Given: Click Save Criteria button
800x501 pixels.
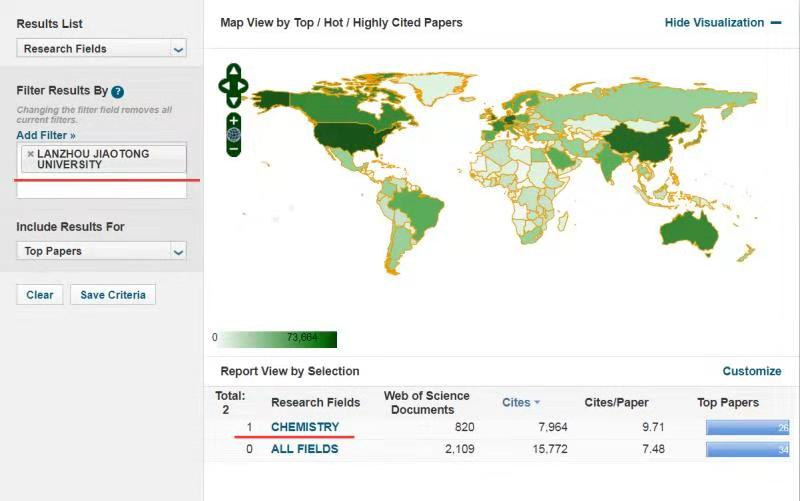Looking at the screenshot, I should point(112,295).
